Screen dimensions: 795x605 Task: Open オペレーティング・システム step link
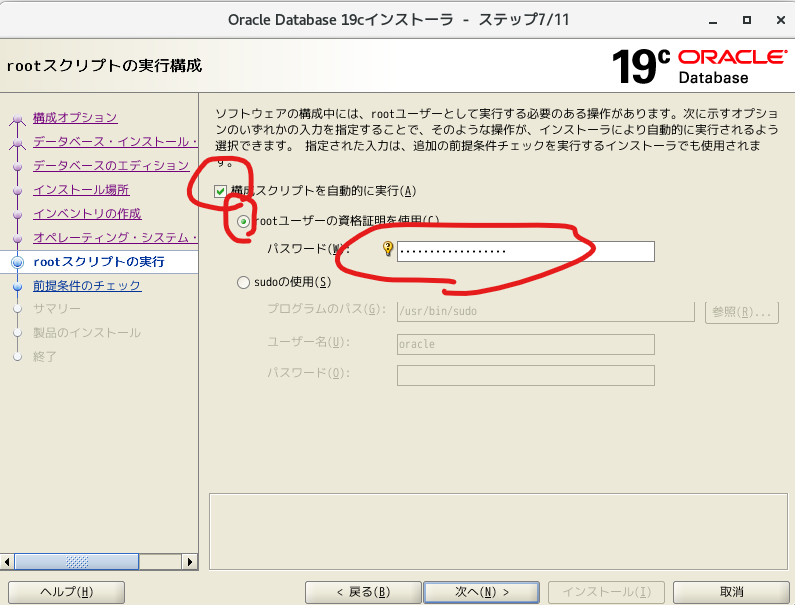[x=115, y=237]
